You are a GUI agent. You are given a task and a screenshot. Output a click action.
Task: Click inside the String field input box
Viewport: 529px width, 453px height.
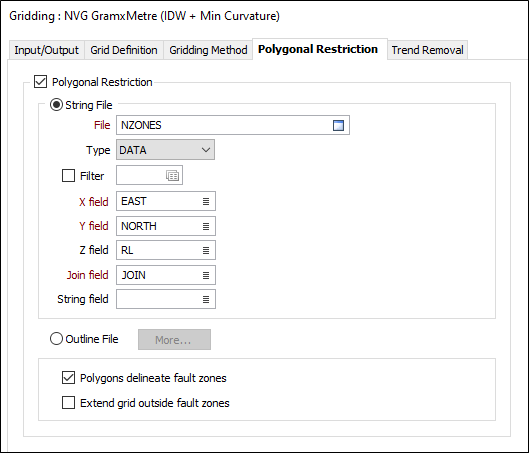click(x=159, y=299)
